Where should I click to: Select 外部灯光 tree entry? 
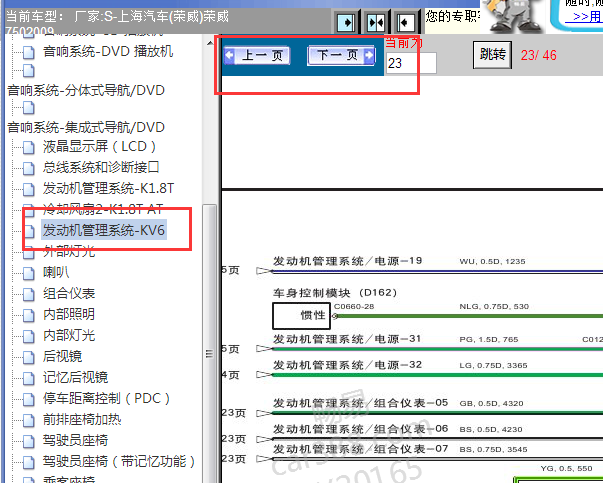tap(69, 251)
